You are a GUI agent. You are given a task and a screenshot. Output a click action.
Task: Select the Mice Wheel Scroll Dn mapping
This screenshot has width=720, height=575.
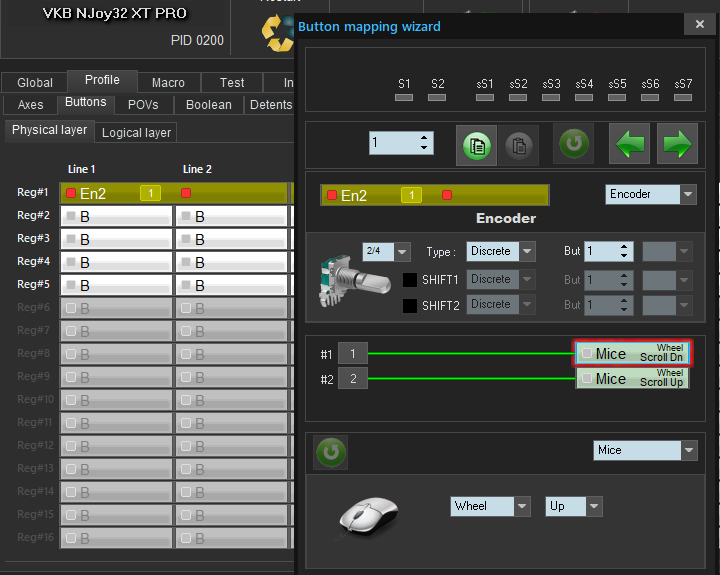pos(632,353)
